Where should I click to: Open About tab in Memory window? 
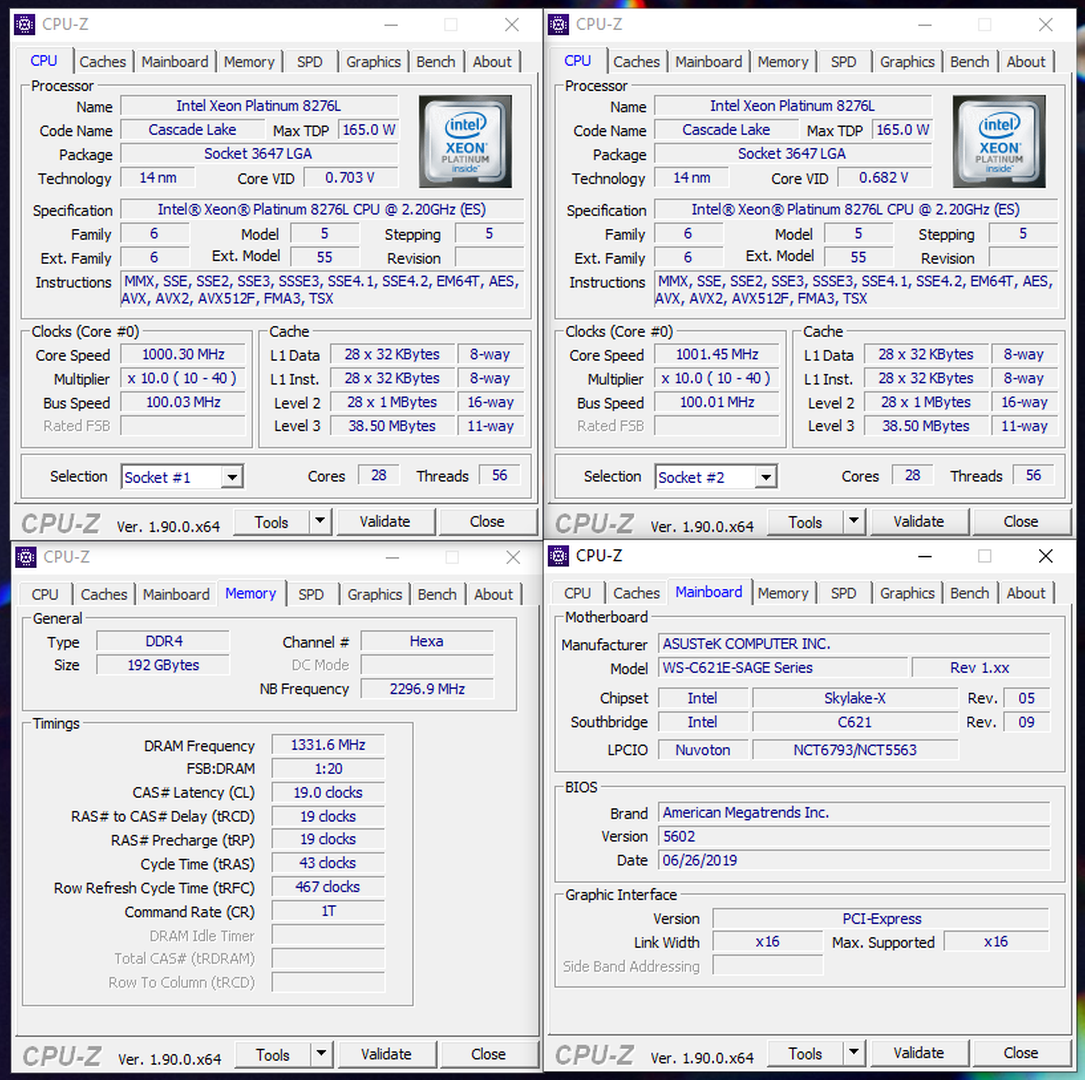click(493, 594)
